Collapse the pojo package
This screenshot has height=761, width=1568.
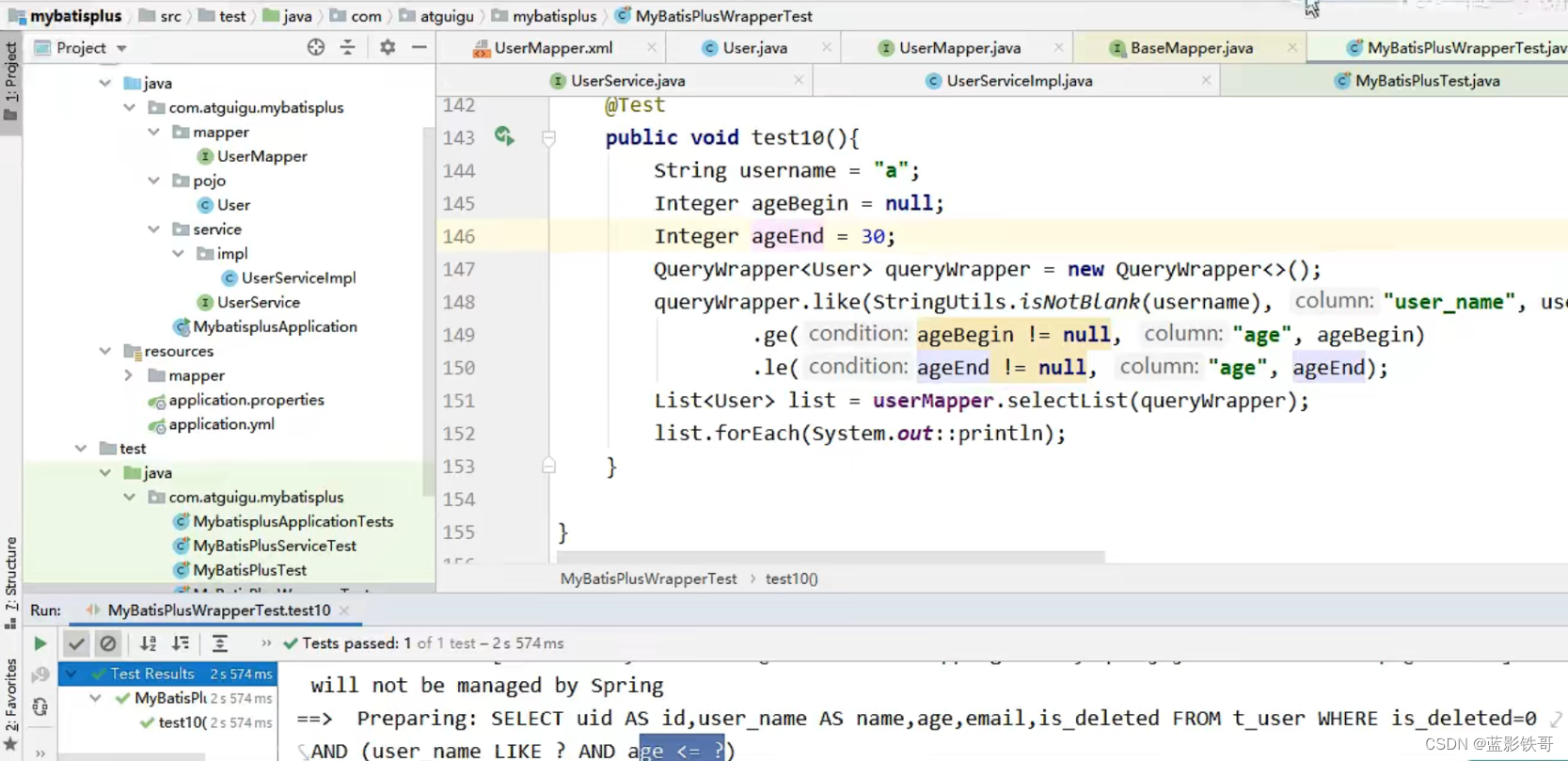[153, 181]
